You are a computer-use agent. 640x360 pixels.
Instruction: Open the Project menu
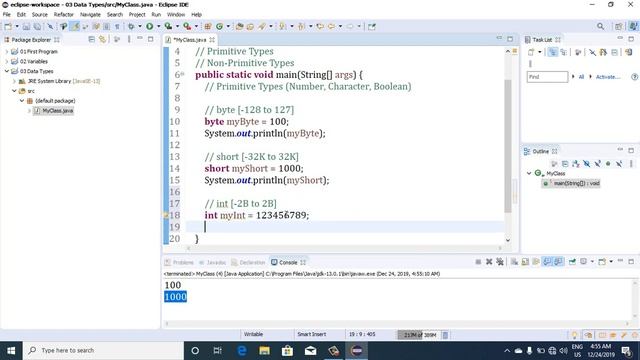coord(137,14)
